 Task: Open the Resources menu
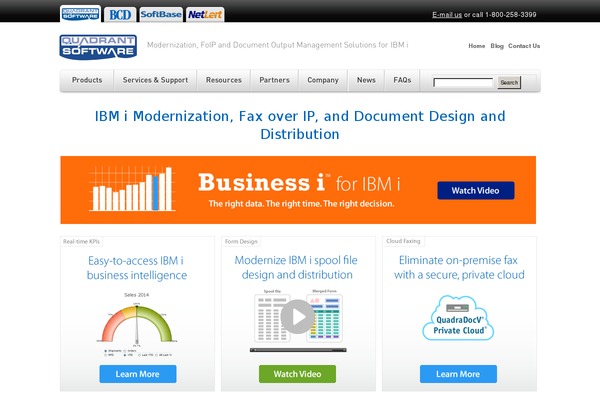click(224, 80)
